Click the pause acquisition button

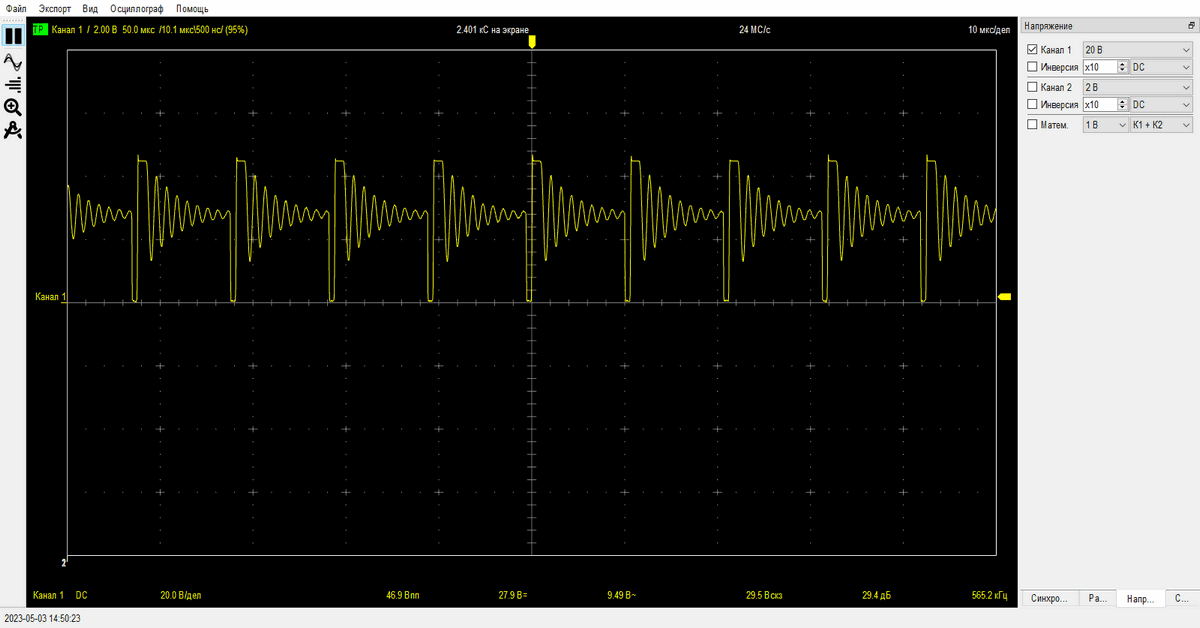click(13, 36)
